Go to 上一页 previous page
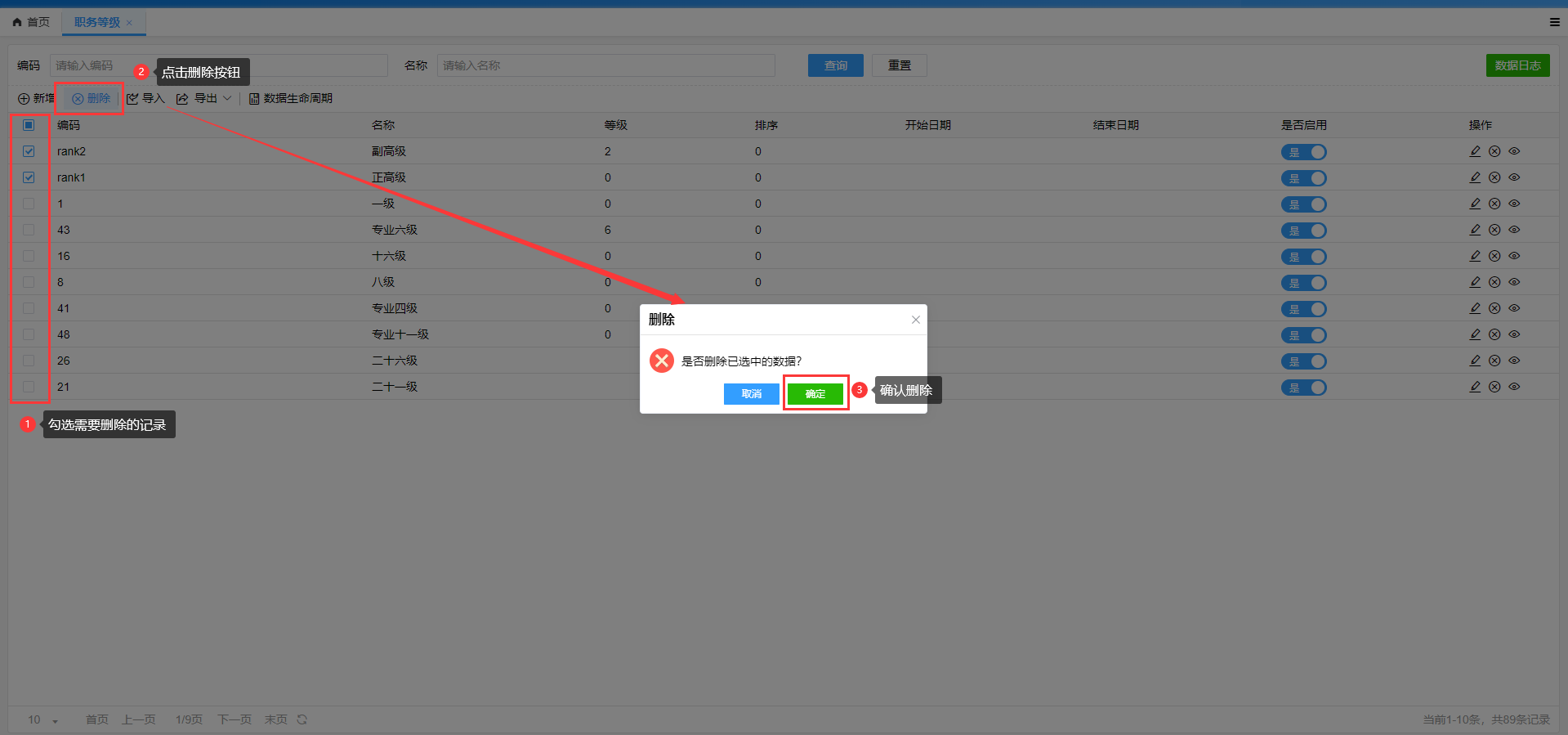 coord(139,719)
